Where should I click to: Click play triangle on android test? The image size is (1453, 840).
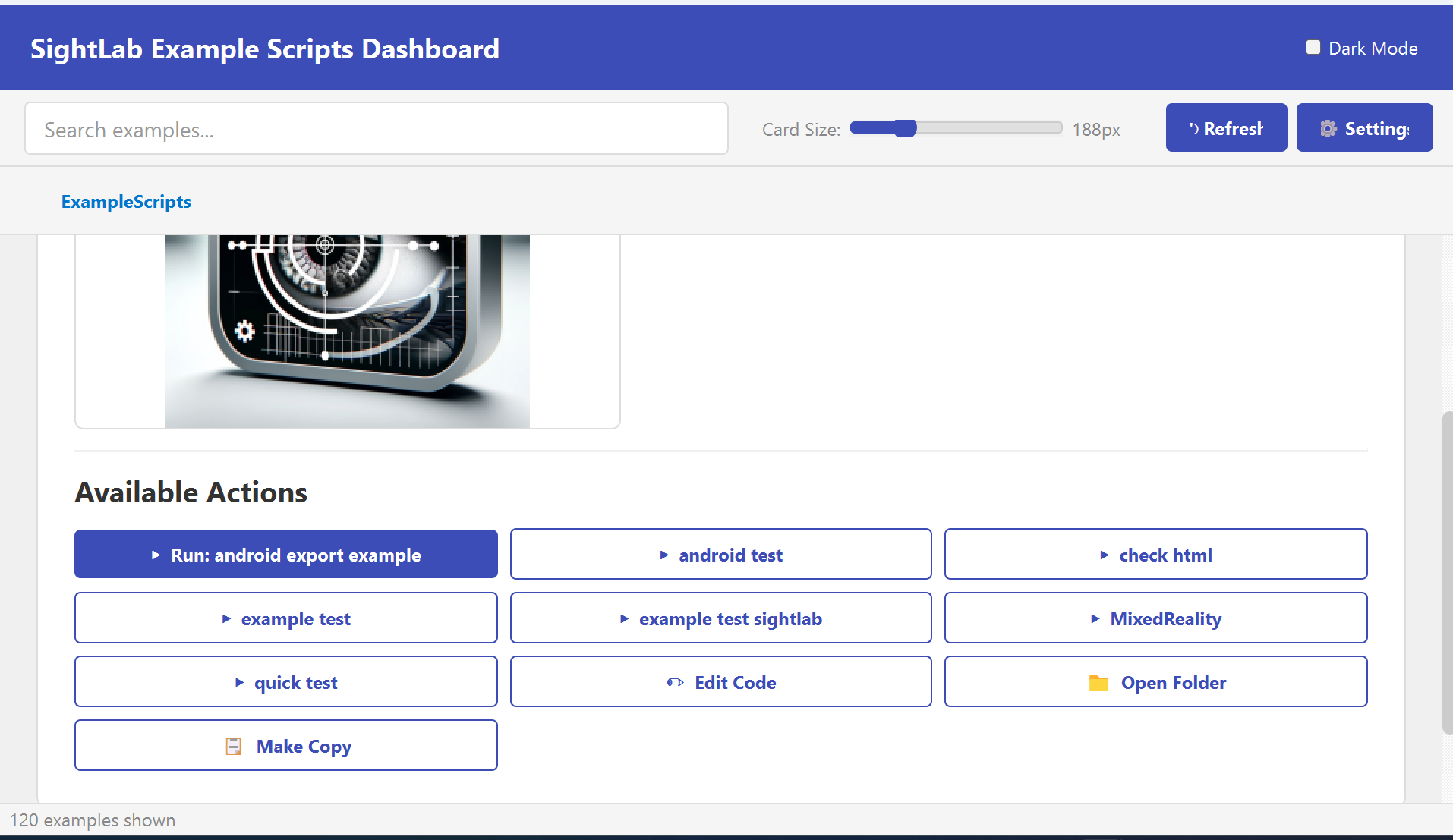(664, 555)
